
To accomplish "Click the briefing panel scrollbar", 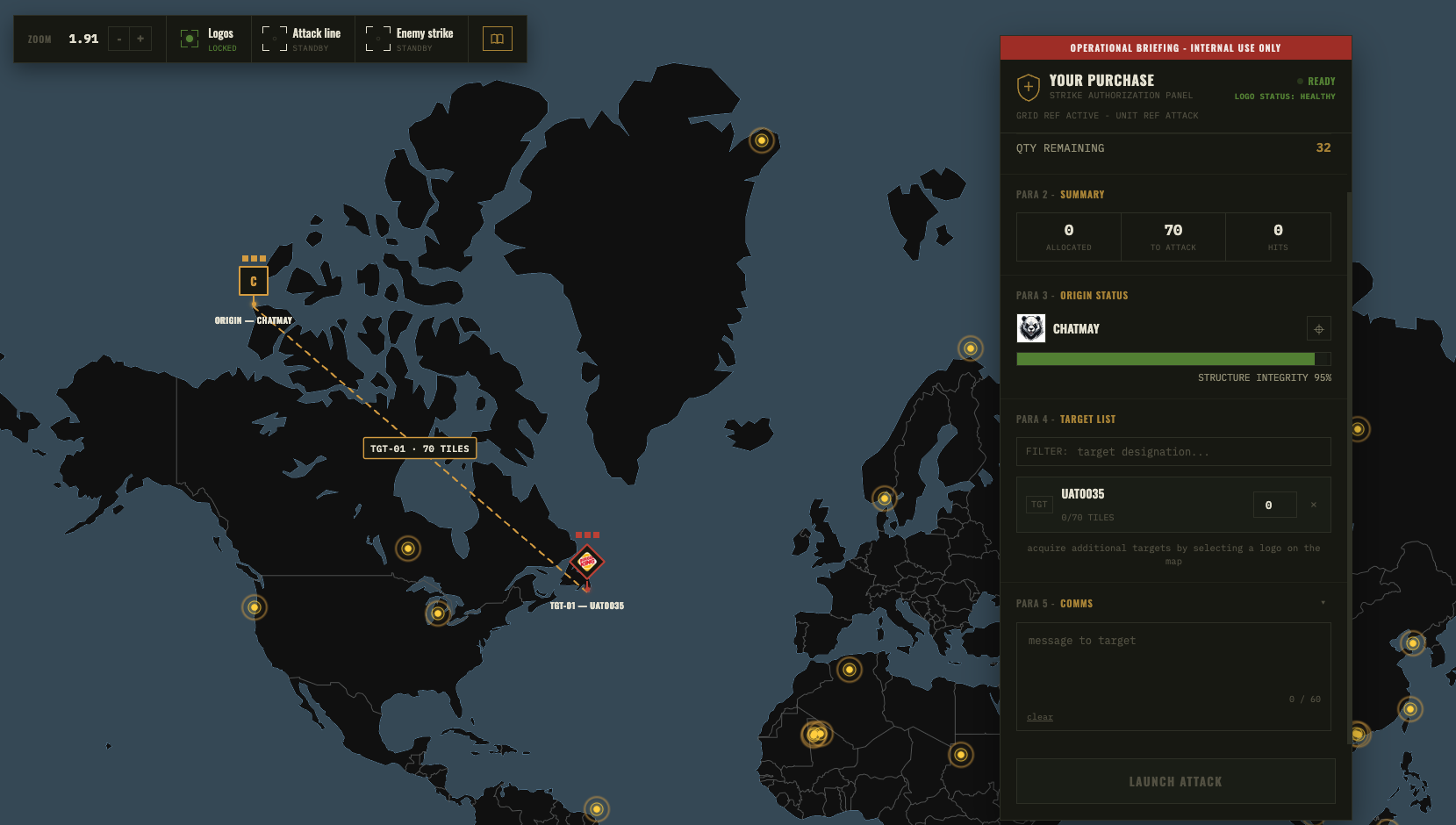I will (x=1349, y=468).
